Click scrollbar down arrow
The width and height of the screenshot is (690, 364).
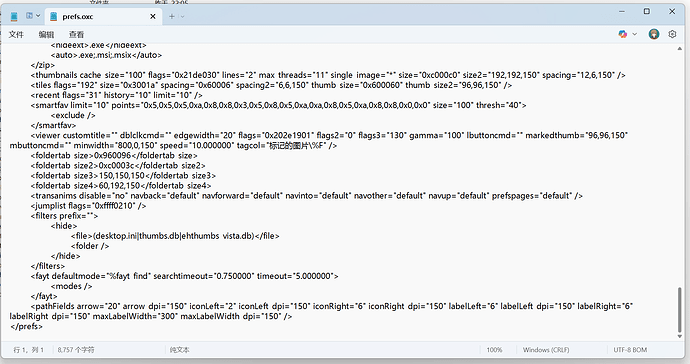point(679,336)
